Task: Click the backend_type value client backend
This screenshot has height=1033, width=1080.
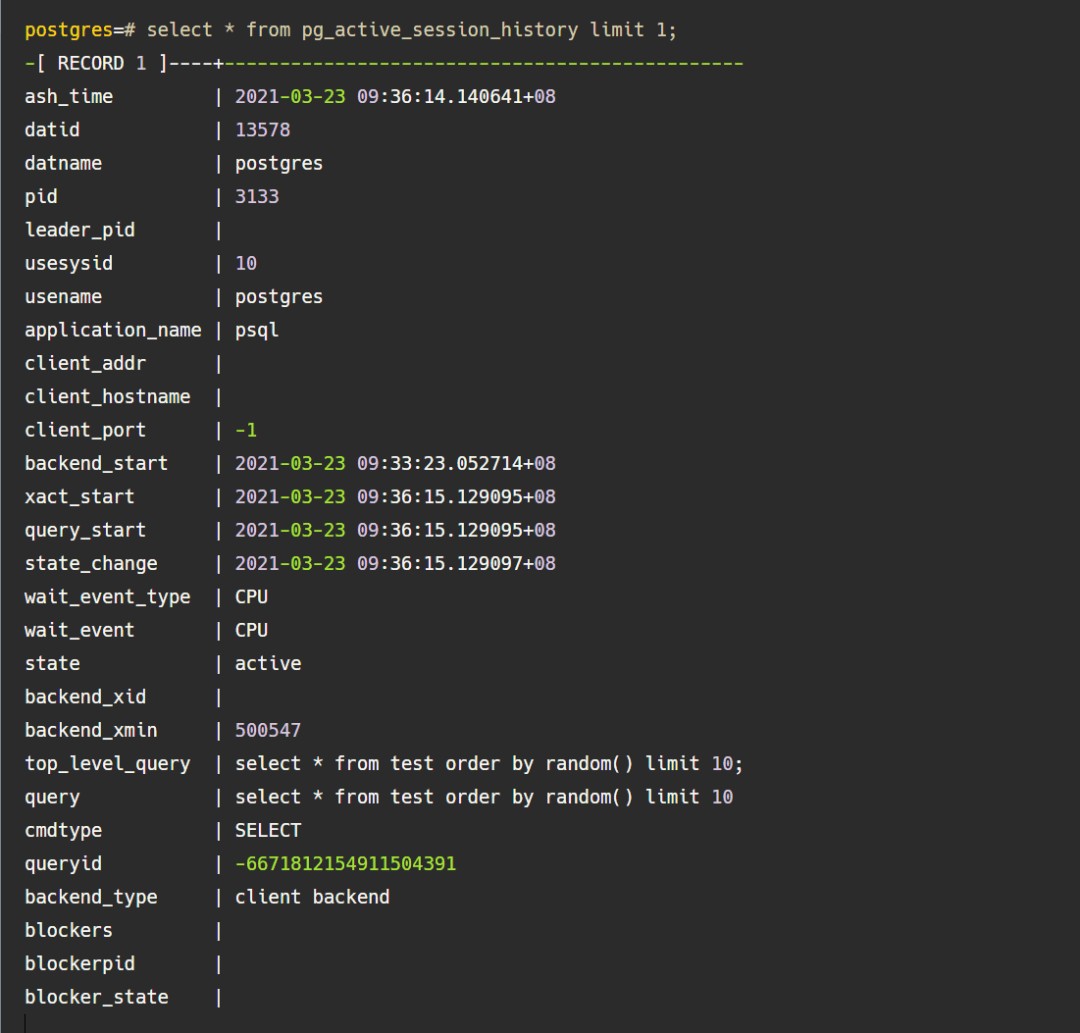Action: [x=312, y=897]
